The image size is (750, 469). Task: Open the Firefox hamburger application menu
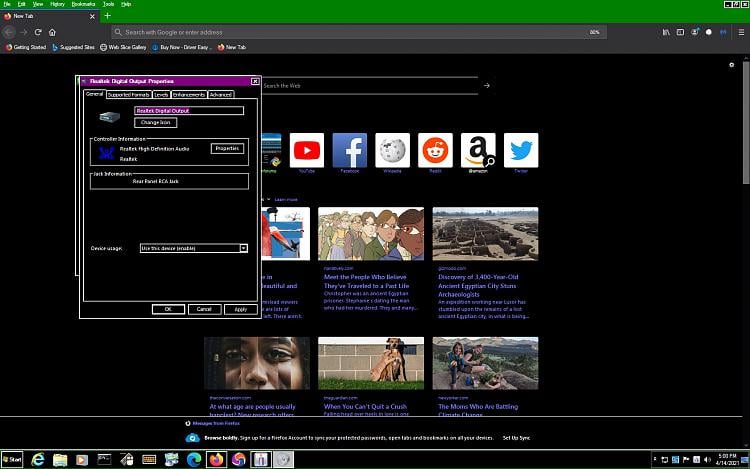click(x=741, y=32)
